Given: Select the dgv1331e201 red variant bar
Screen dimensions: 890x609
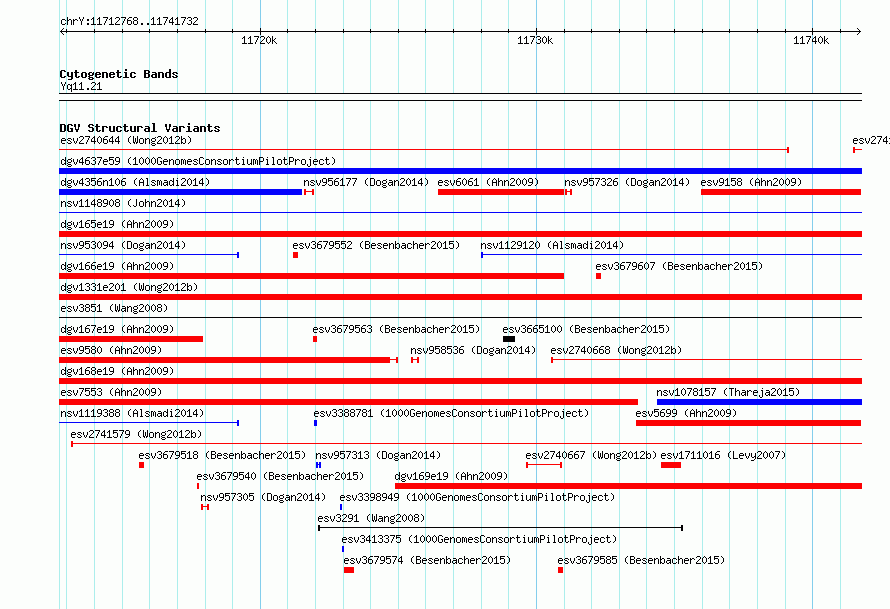Looking at the screenshot, I should click(460, 297).
